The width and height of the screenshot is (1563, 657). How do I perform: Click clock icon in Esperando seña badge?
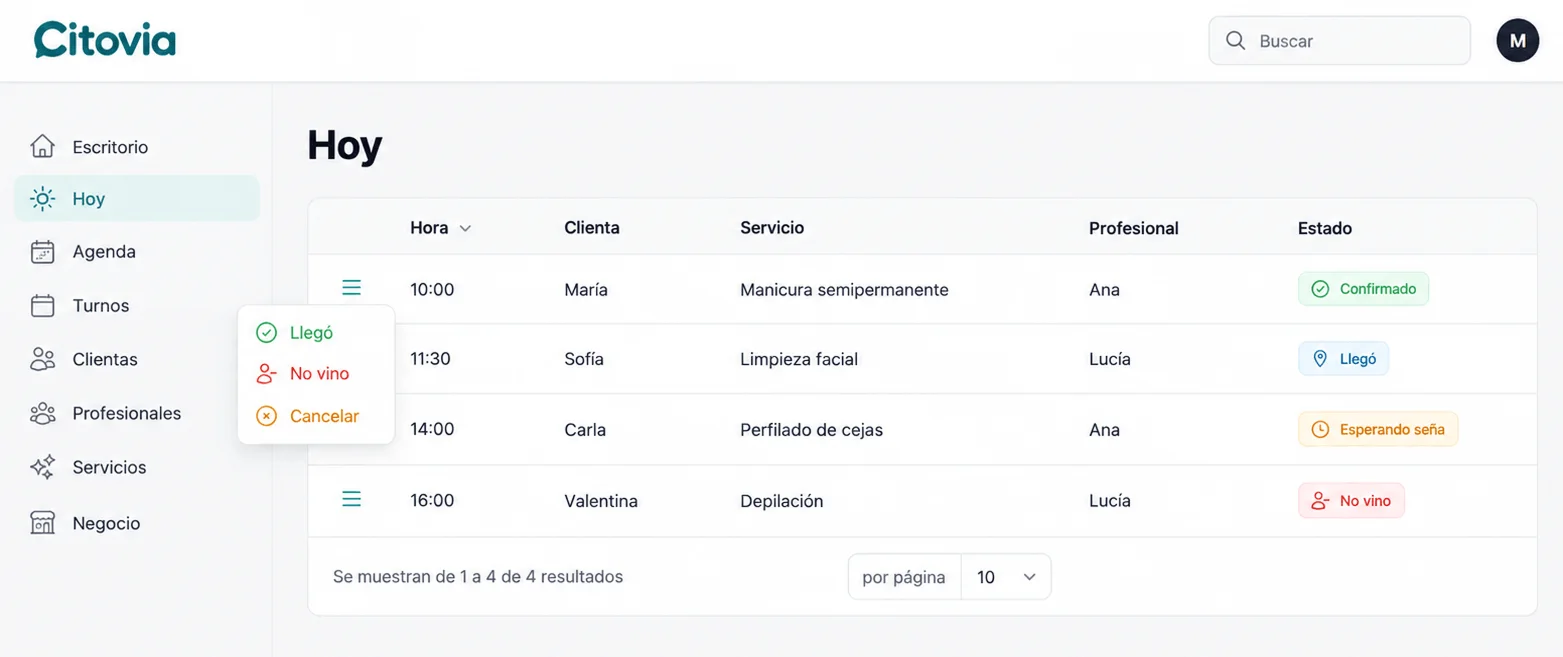coord(1320,429)
